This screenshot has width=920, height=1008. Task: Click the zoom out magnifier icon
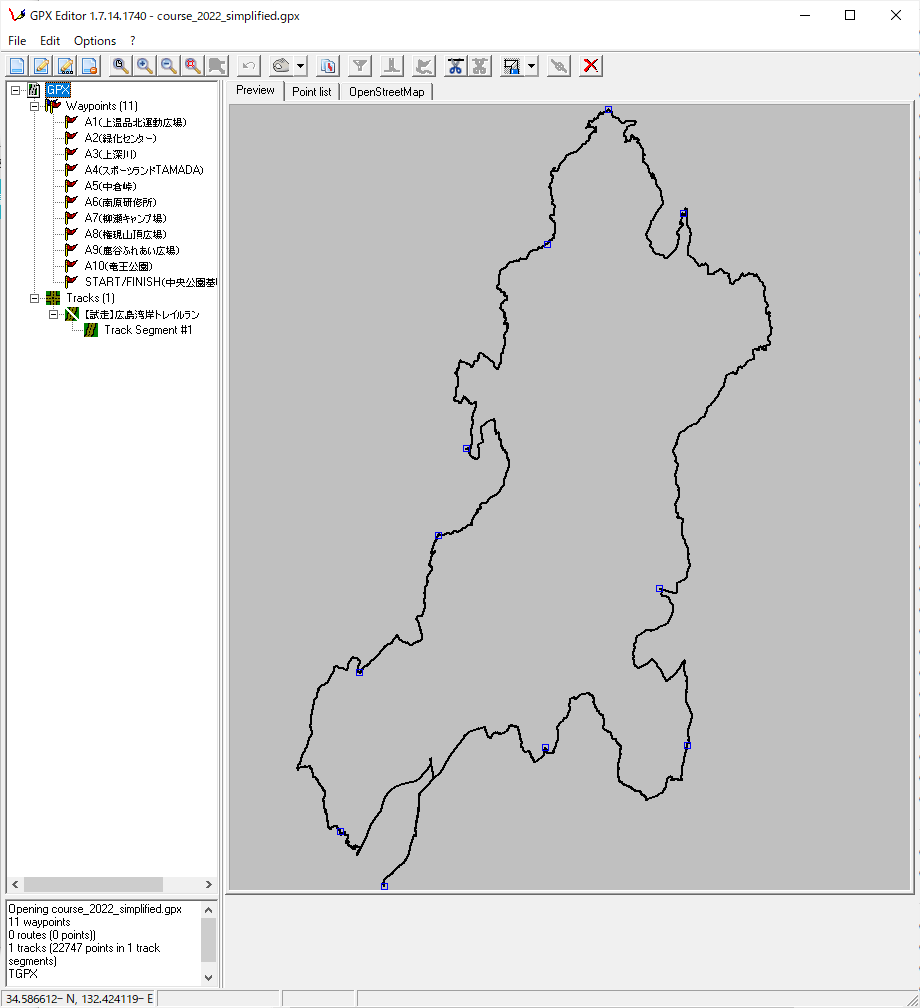pyautogui.click(x=169, y=66)
